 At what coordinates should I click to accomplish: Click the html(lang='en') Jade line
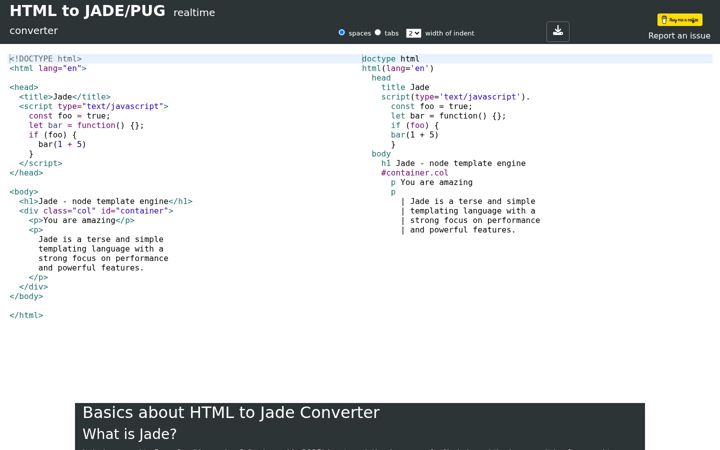click(398, 68)
